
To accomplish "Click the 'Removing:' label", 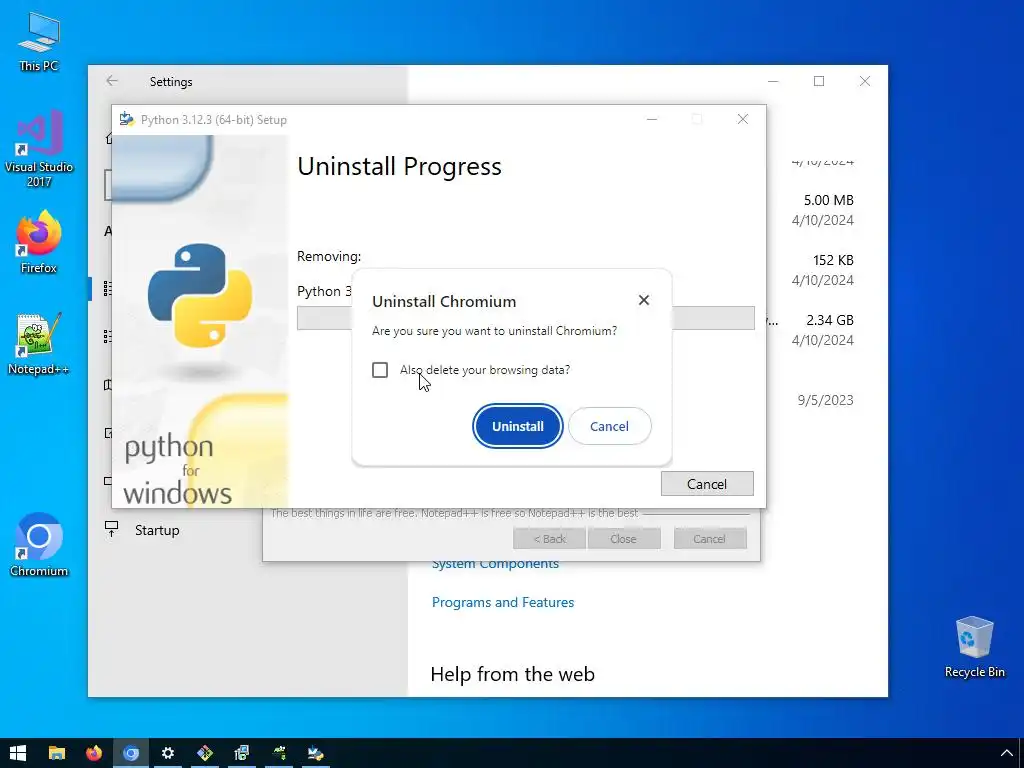I will click(x=328, y=256).
